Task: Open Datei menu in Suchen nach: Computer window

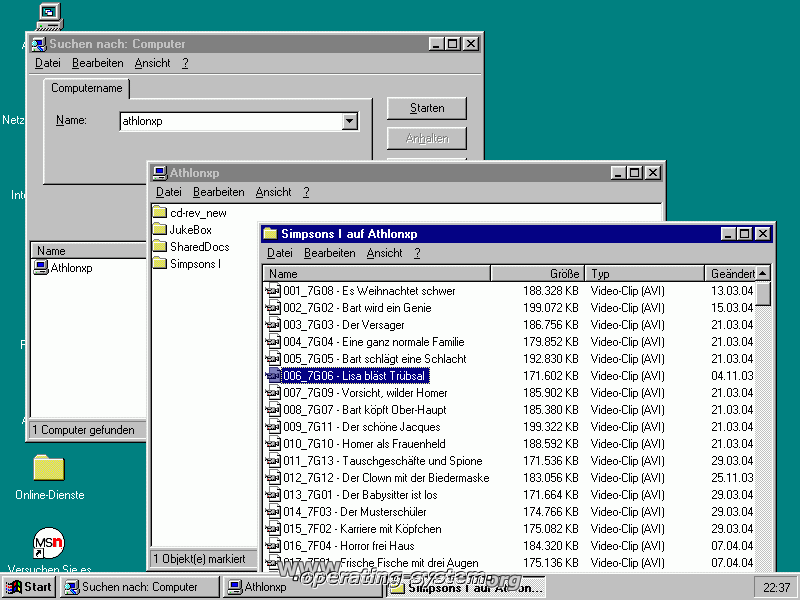Action: pos(47,63)
